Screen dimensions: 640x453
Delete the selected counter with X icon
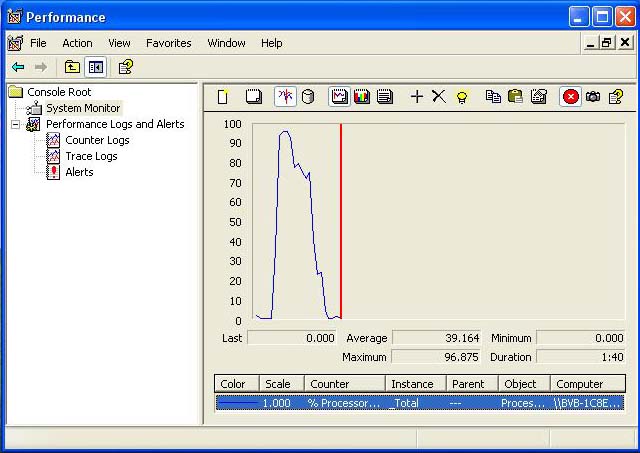click(439, 97)
